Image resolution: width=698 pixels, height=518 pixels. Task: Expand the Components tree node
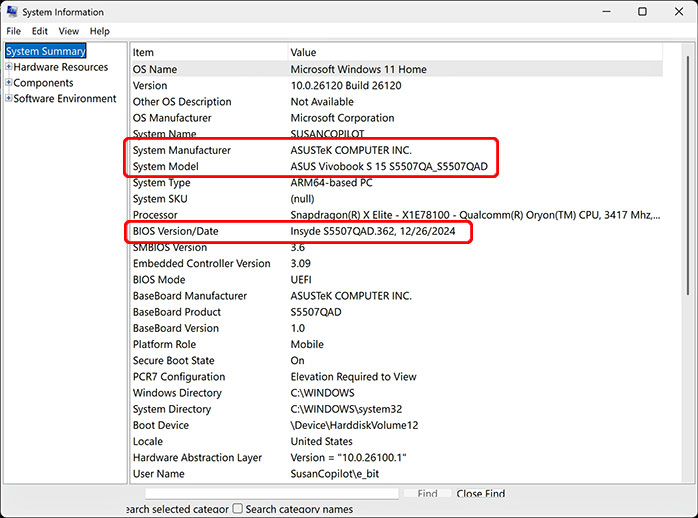9,83
